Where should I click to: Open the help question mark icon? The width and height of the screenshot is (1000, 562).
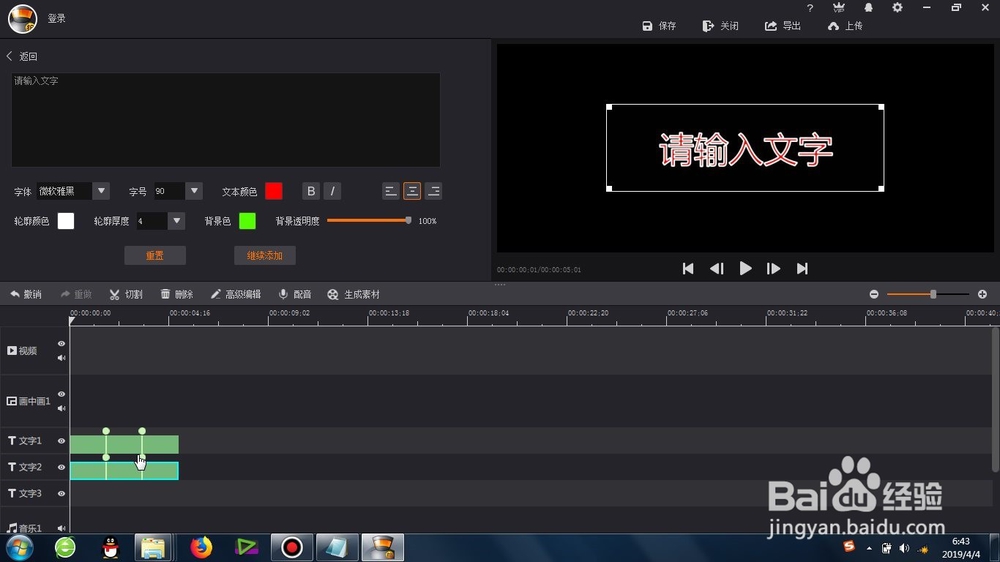click(x=810, y=8)
